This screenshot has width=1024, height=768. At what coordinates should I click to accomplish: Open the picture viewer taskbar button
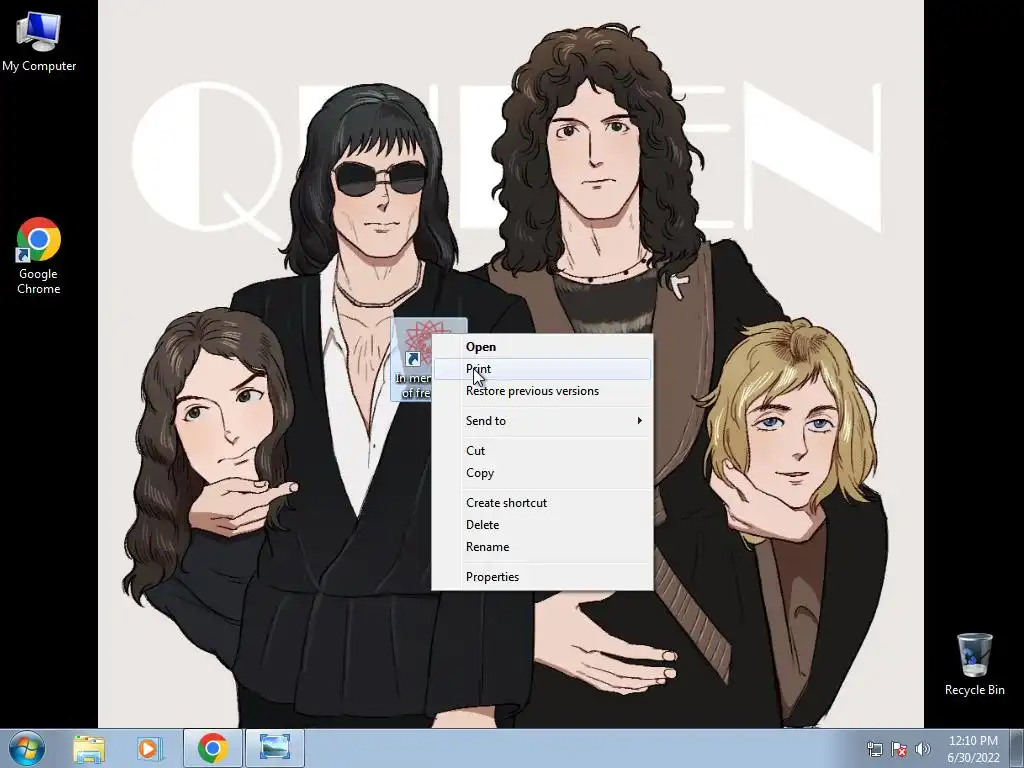tap(275, 748)
